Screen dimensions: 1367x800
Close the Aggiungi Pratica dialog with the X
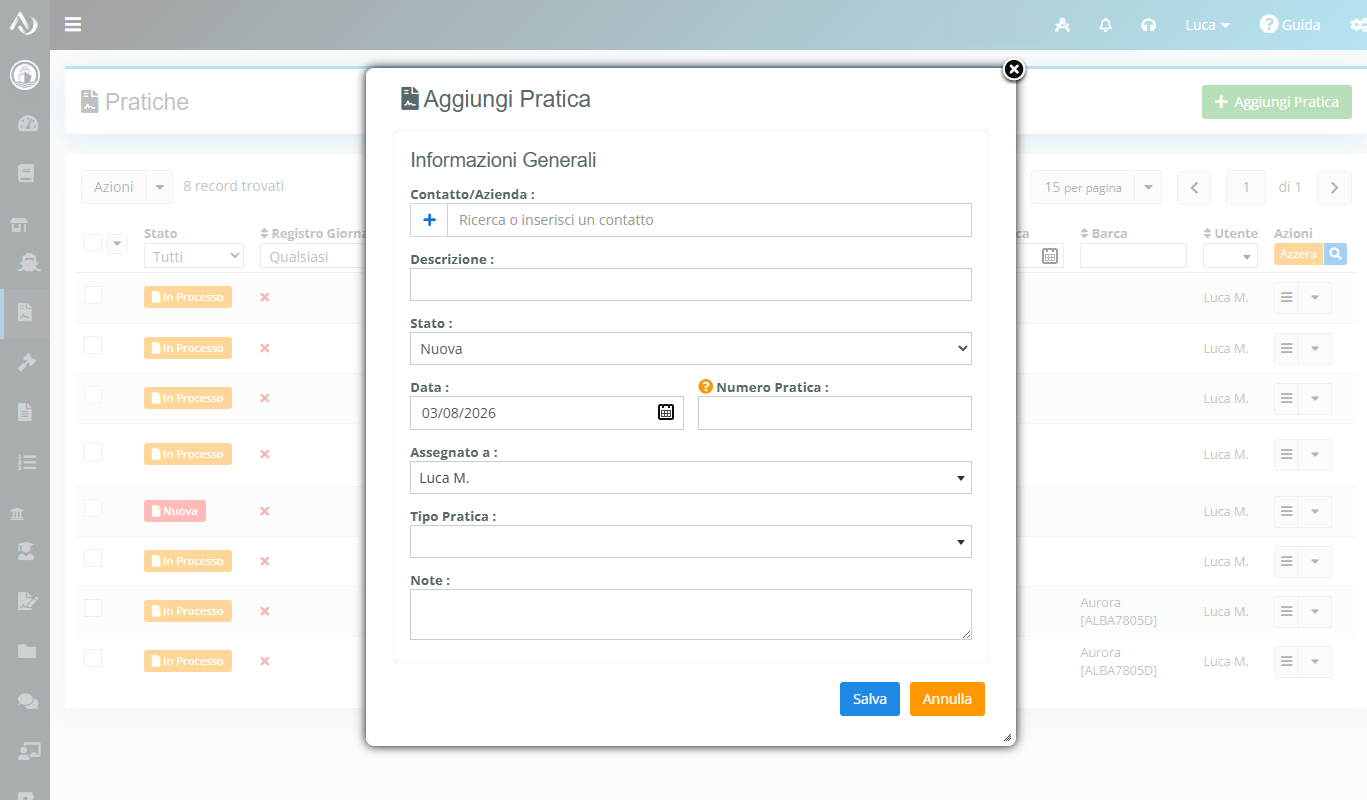1014,69
